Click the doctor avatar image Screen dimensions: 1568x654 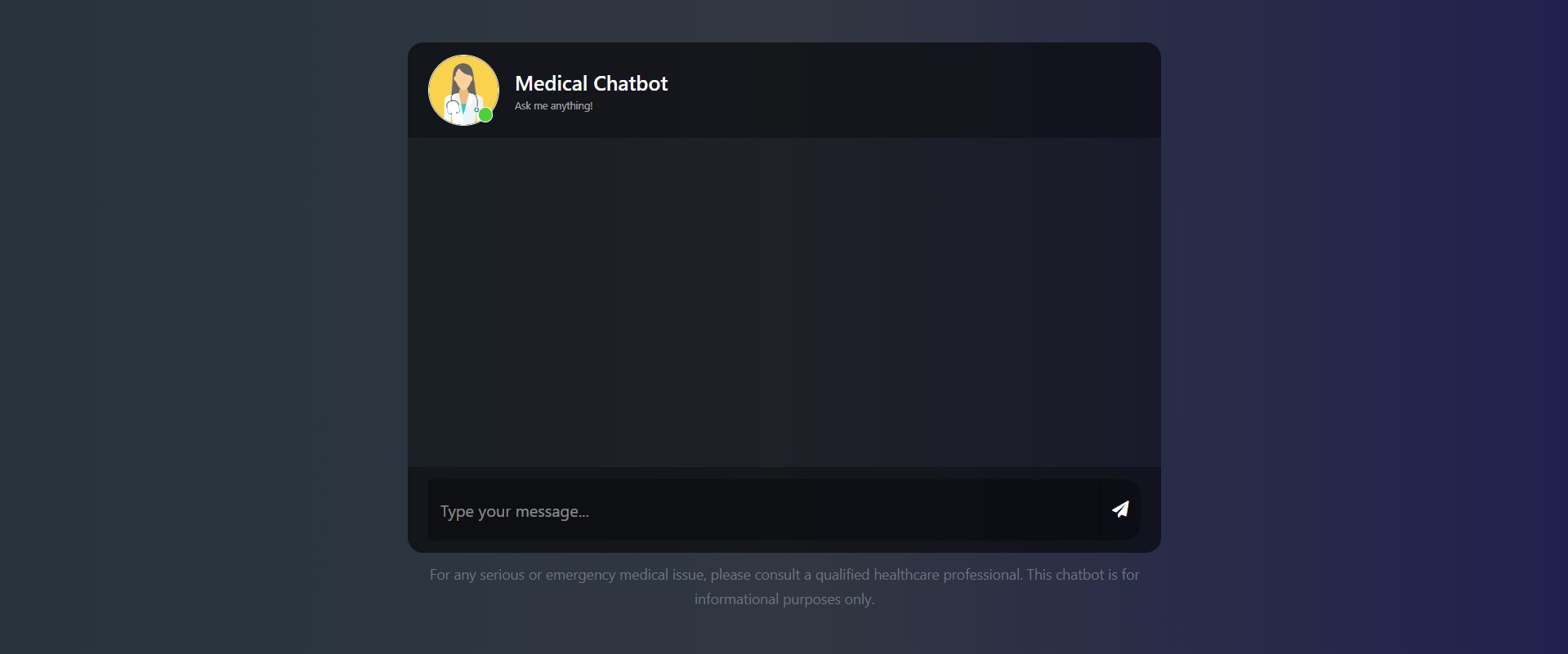point(463,90)
